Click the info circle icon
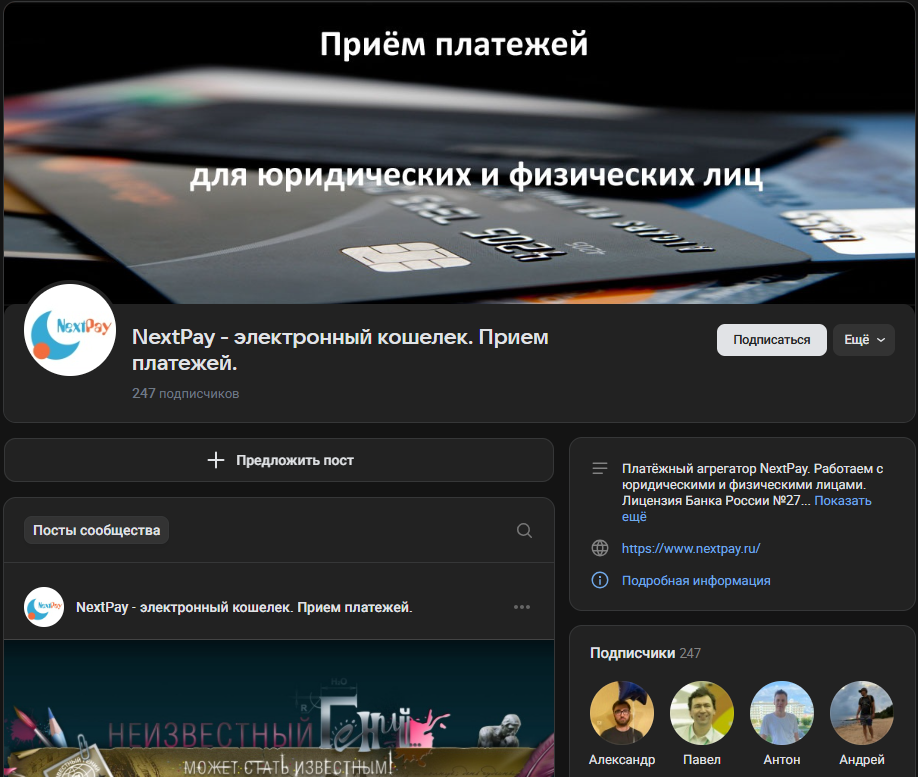 tap(600, 580)
